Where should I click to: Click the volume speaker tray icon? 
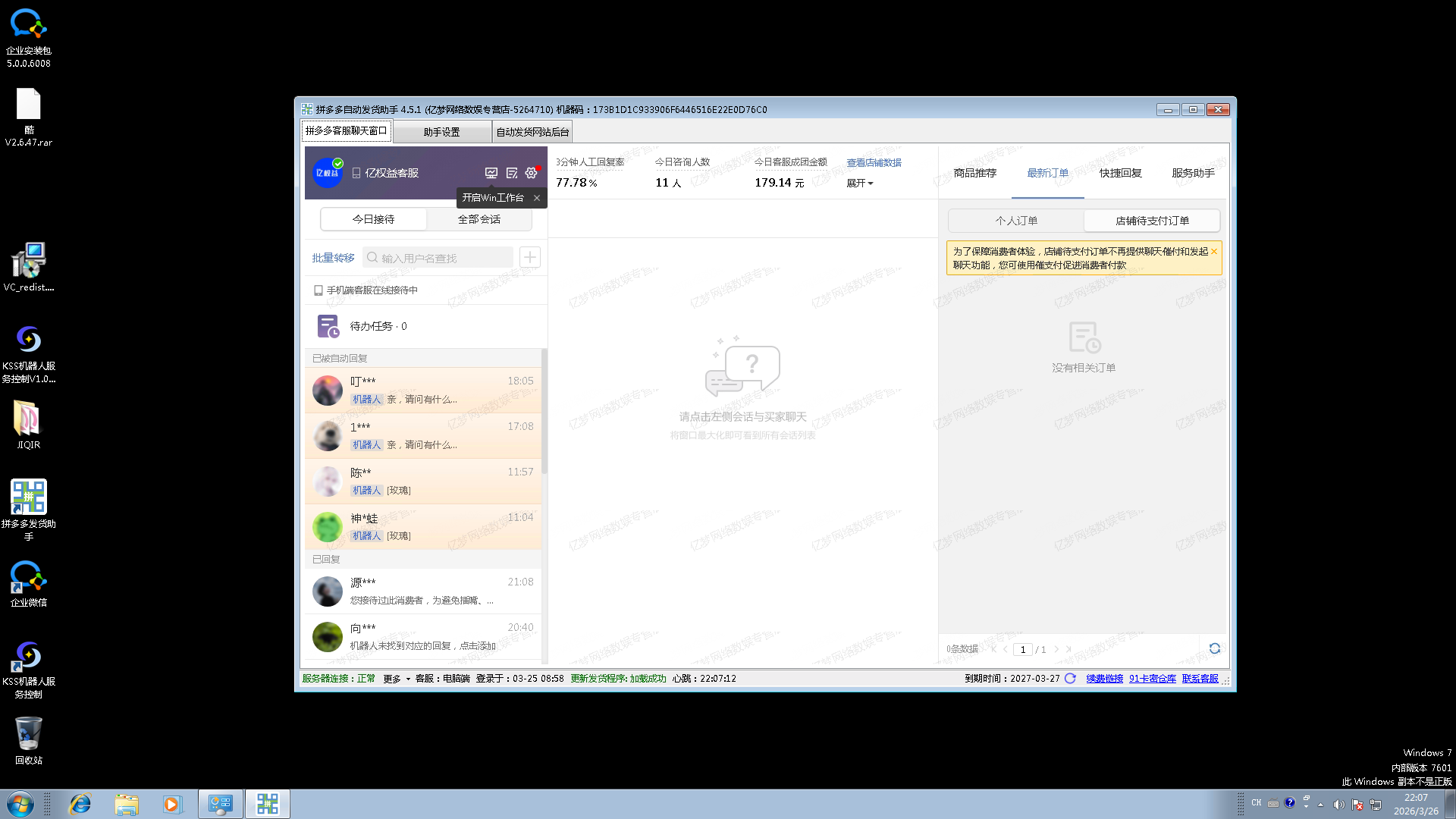tap(1338, 805)
